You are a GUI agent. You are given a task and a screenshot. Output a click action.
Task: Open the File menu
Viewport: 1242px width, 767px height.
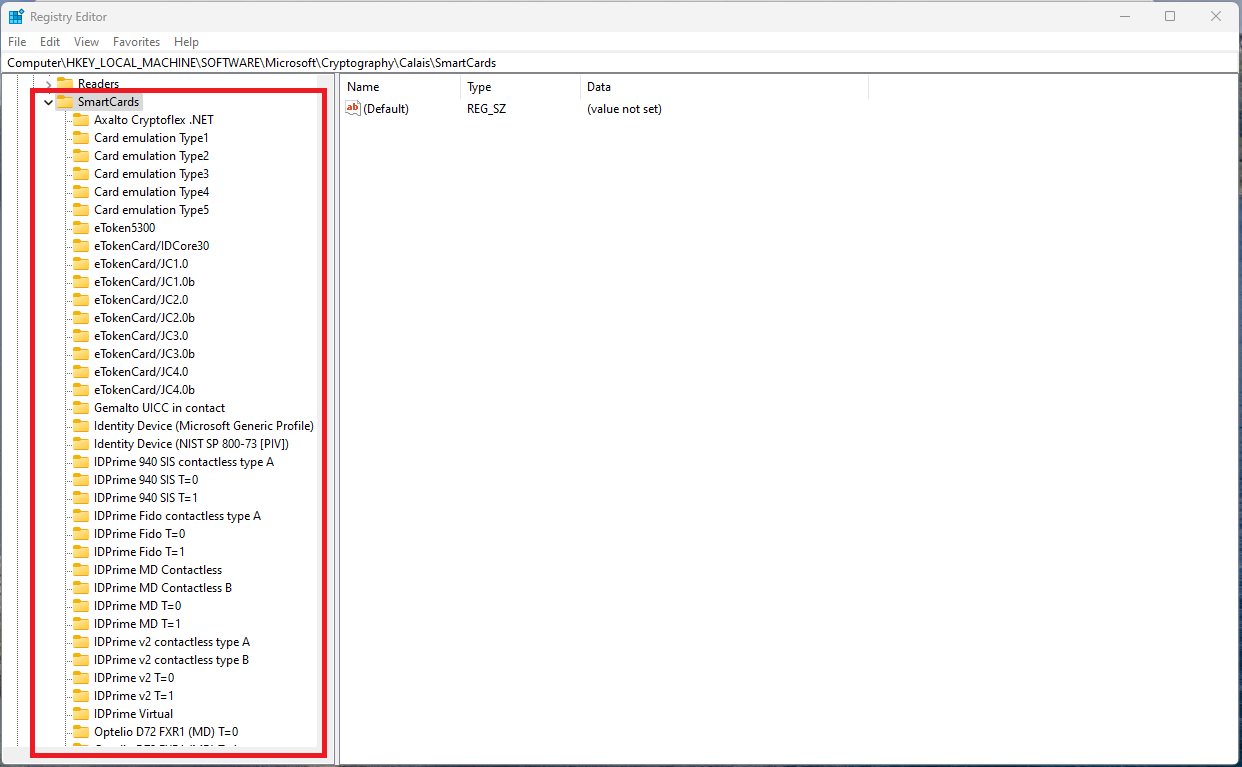(x=17, y=42)
